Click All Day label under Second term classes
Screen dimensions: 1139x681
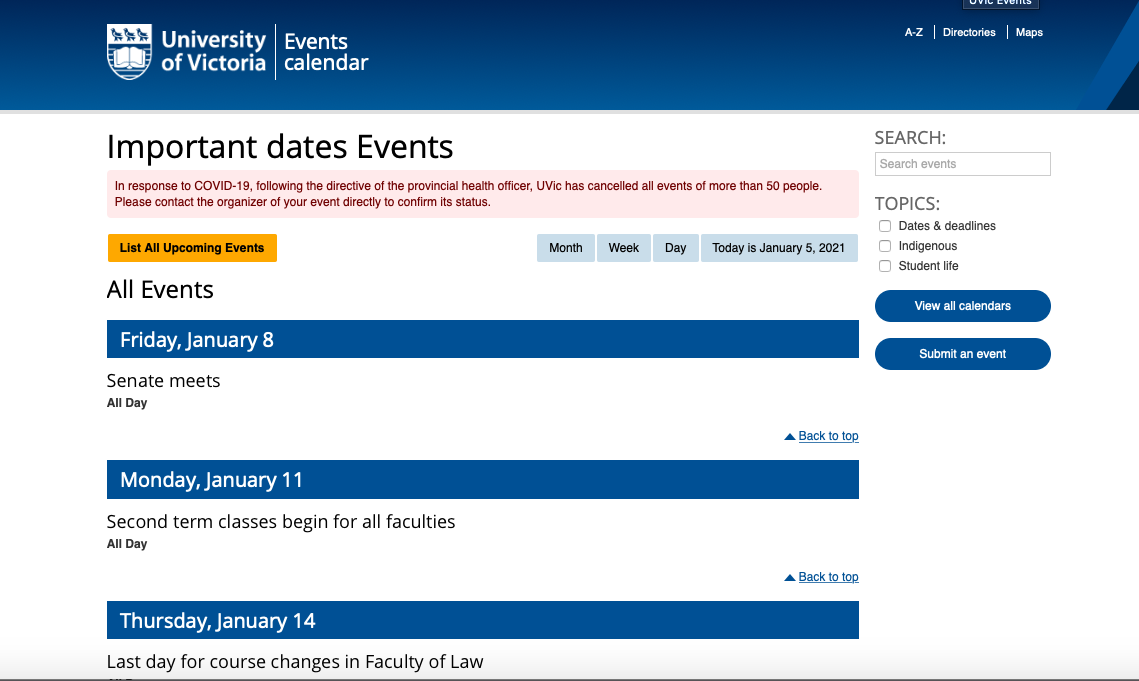pos(127,544)
